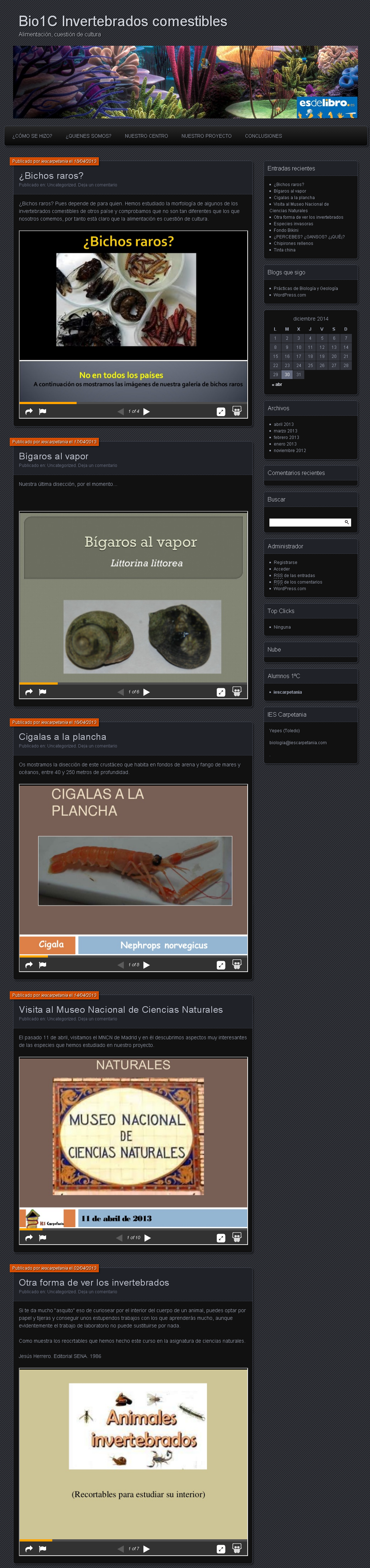
Task: Flag the Bichos raros slideshow
Action: (42, 411)
